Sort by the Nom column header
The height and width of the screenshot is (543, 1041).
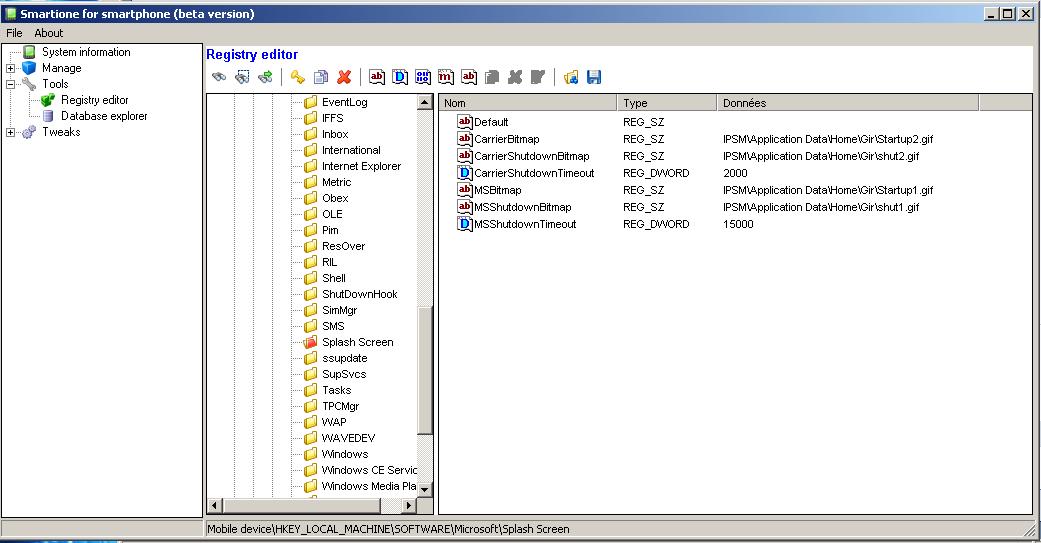coord(528,103)
